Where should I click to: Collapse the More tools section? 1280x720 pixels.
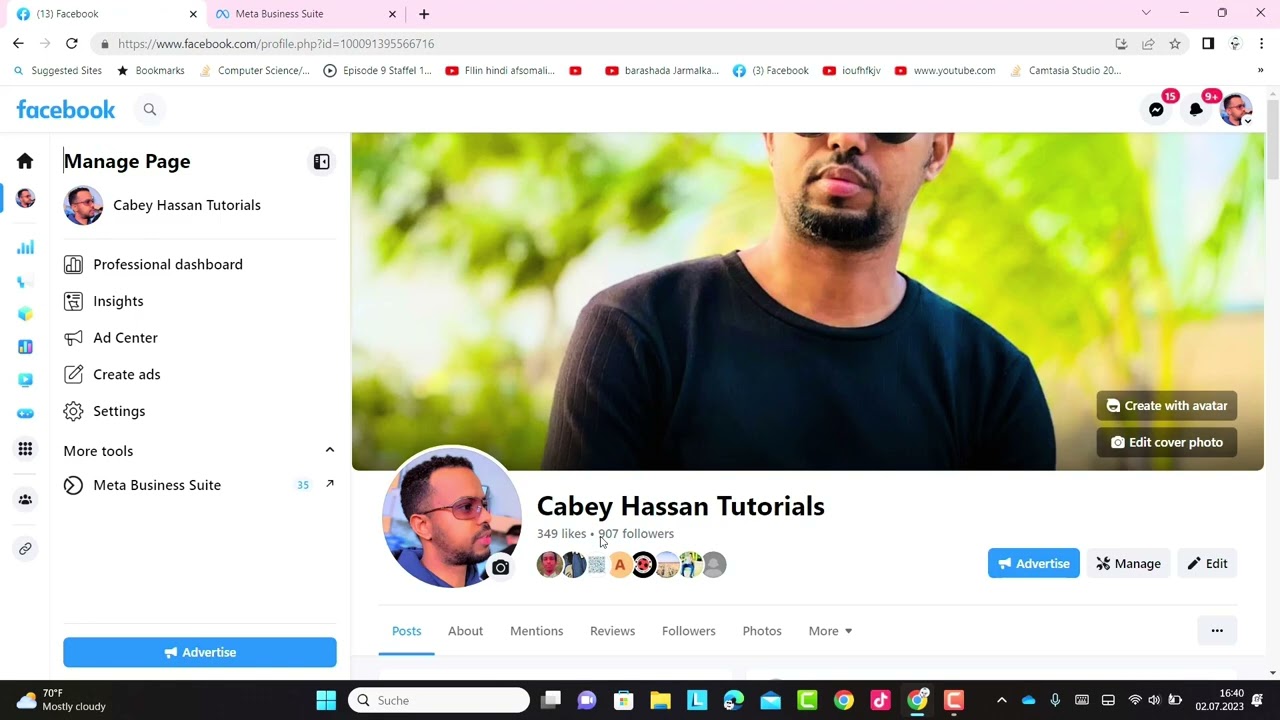(x=329, y=450)
